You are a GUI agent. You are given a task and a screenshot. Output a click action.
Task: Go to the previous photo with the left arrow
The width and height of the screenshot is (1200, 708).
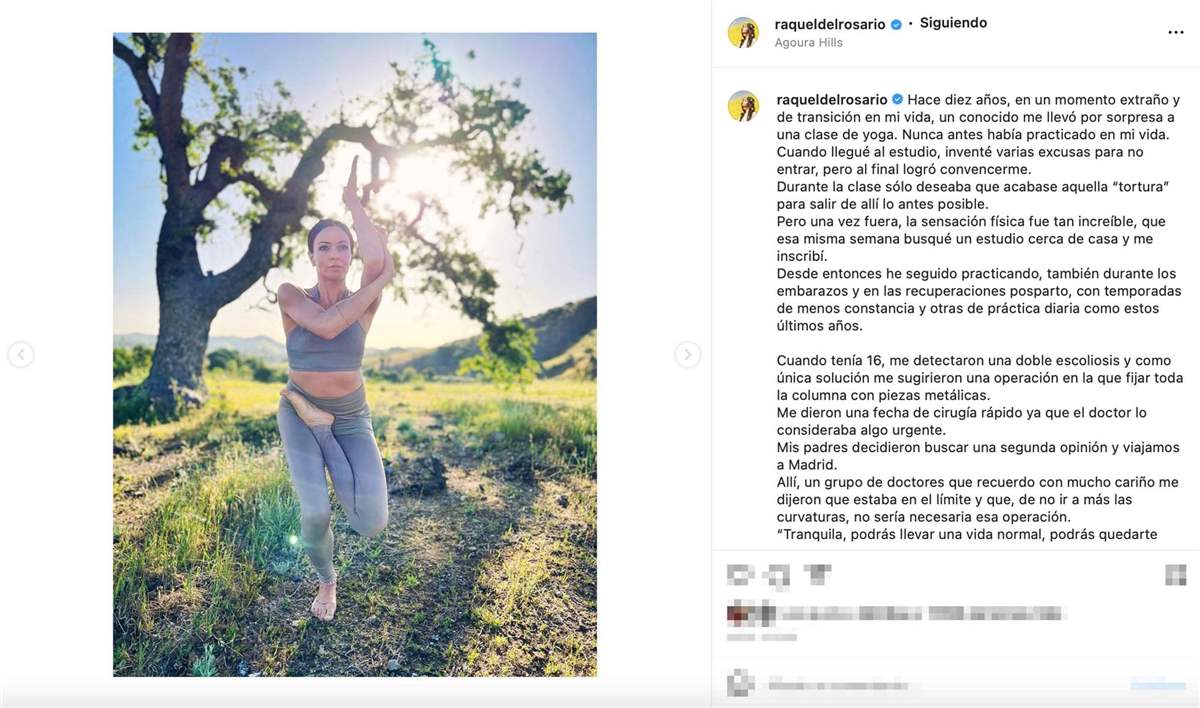(x=21, y=354)
